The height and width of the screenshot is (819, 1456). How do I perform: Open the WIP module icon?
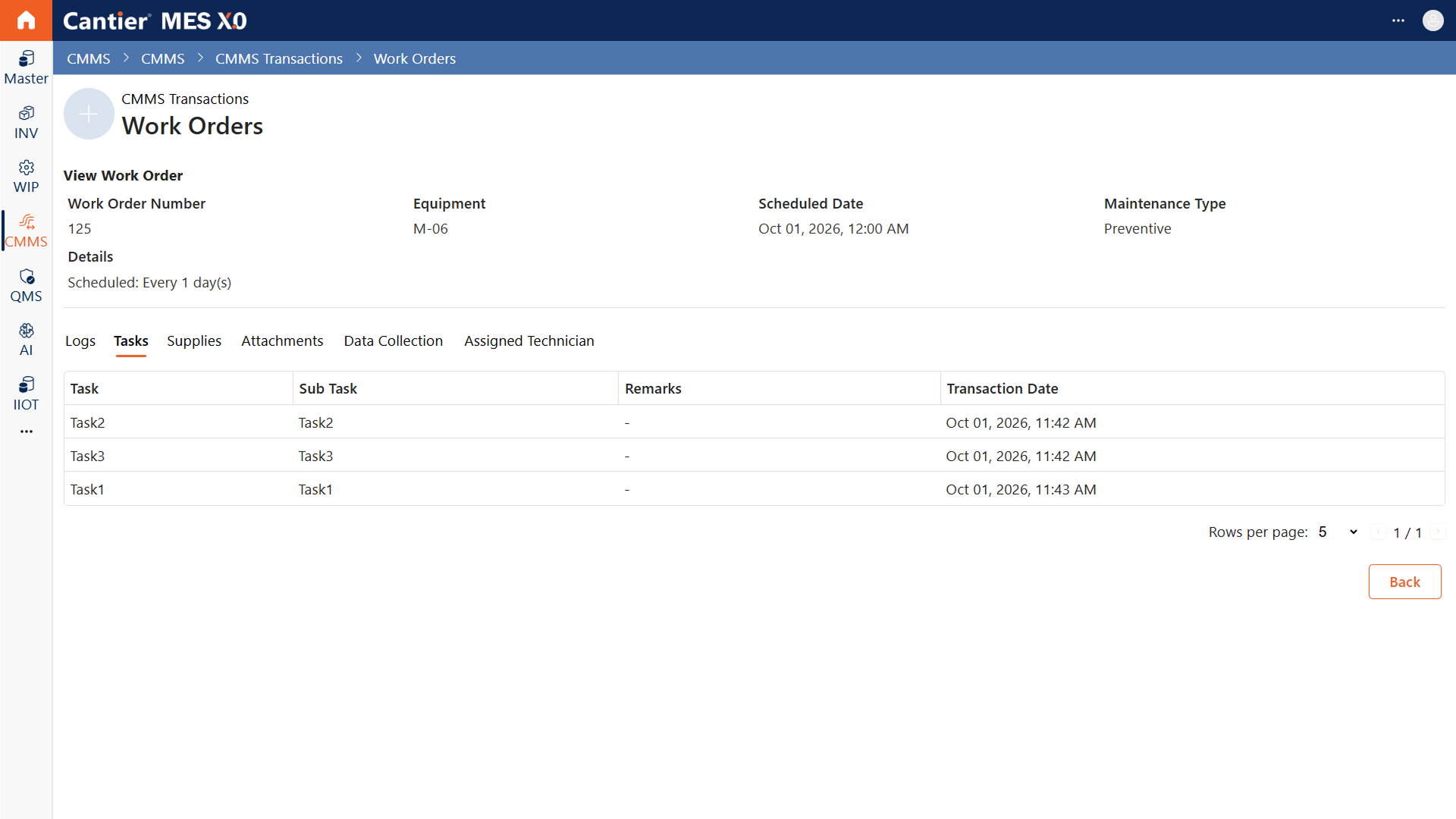point(26,177)
